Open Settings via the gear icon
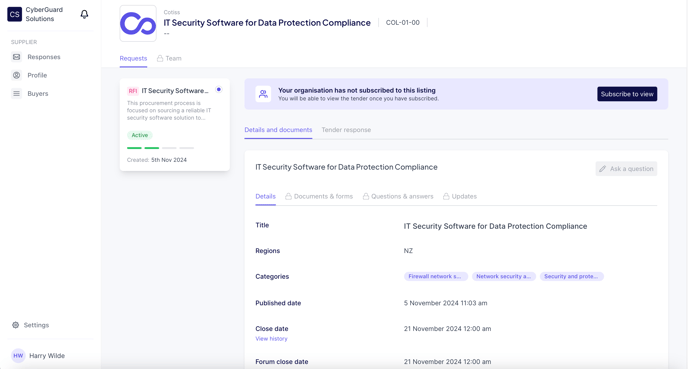 tap(15, 325)
